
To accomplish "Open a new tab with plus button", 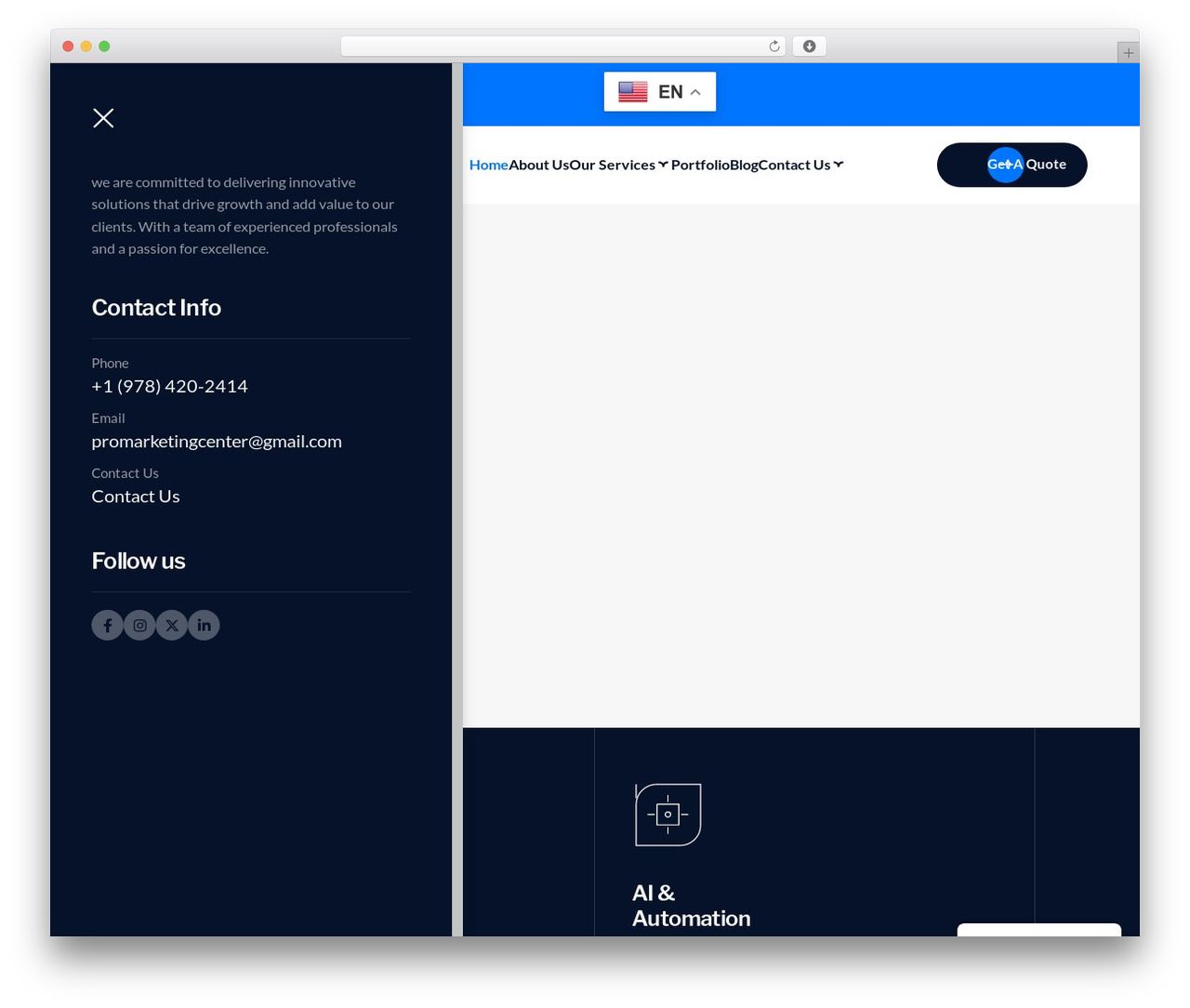I will [1128, 53].
